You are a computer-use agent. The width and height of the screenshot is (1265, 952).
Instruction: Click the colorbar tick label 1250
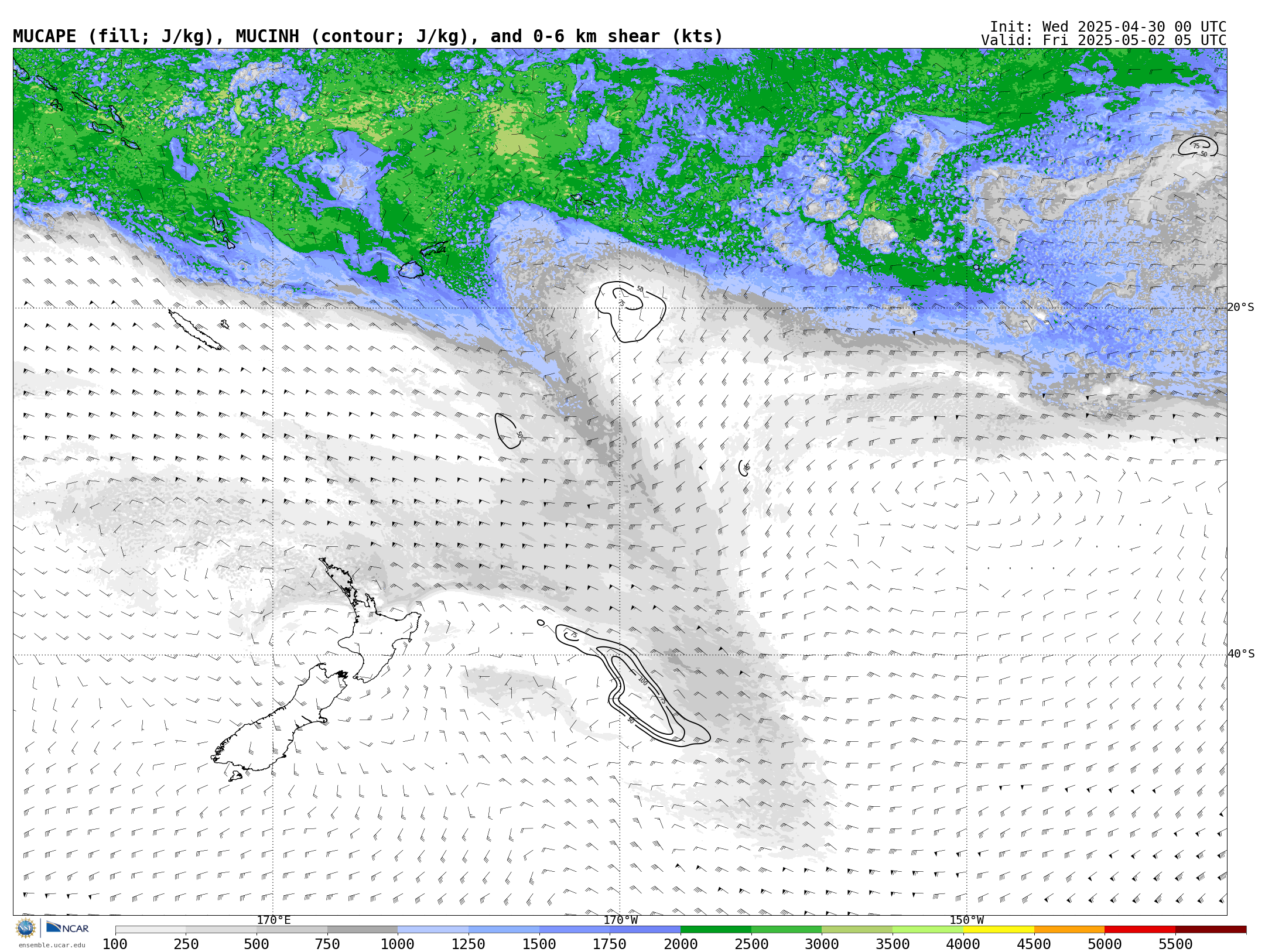coord(469,944)
